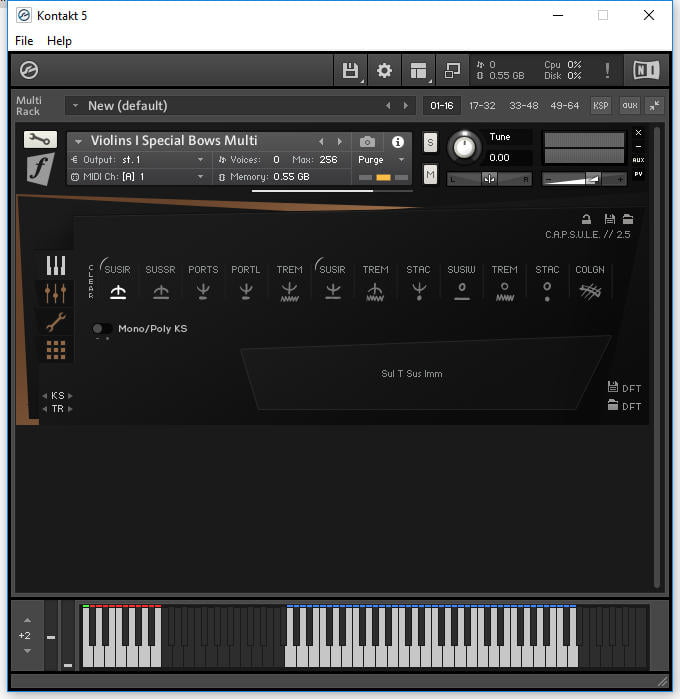Select the PORTS articulation
Viewport: 680px width, 699px height.
tap(203, 282)
